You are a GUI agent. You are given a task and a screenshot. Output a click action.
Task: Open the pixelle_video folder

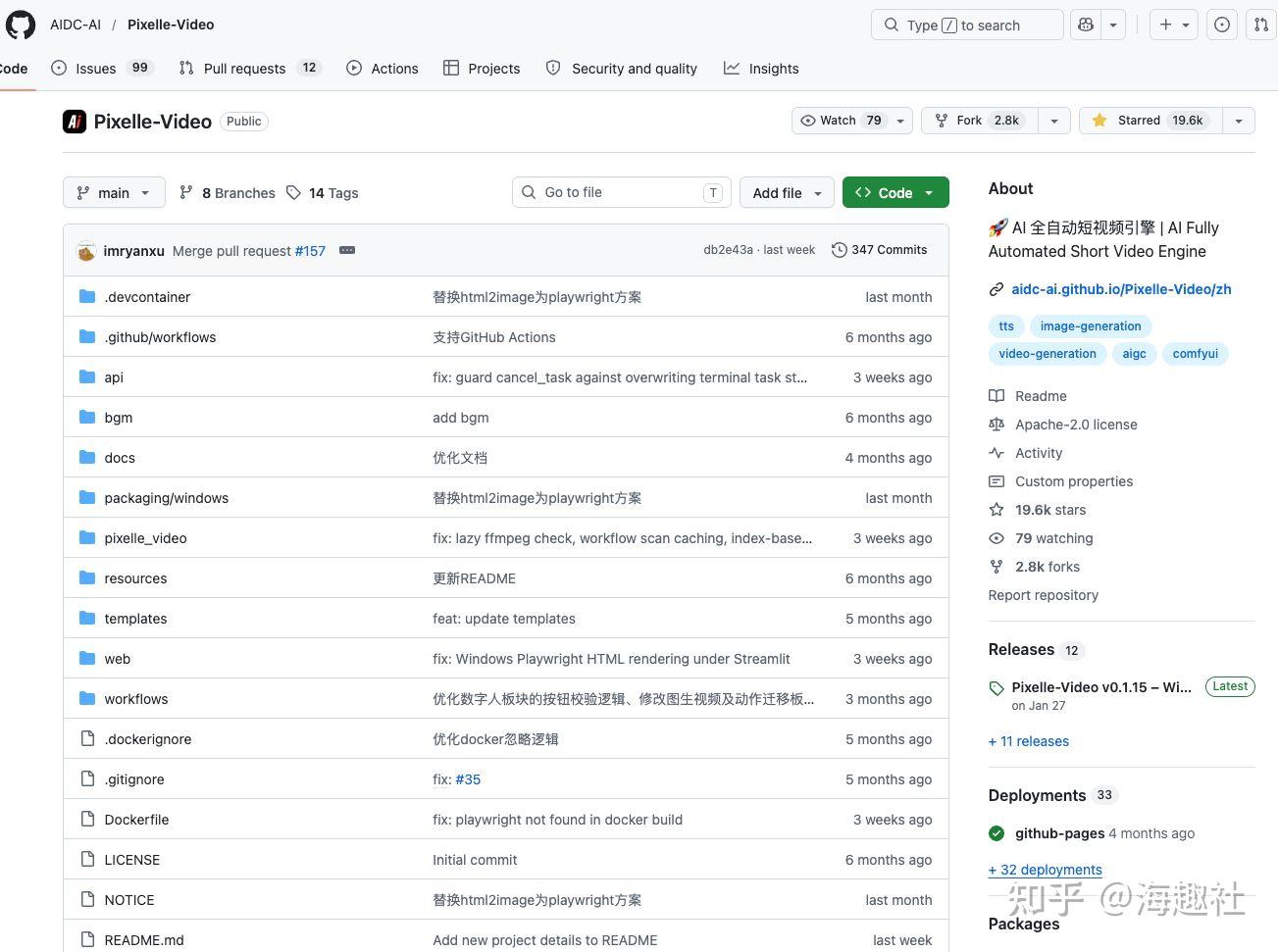point(145,538)
